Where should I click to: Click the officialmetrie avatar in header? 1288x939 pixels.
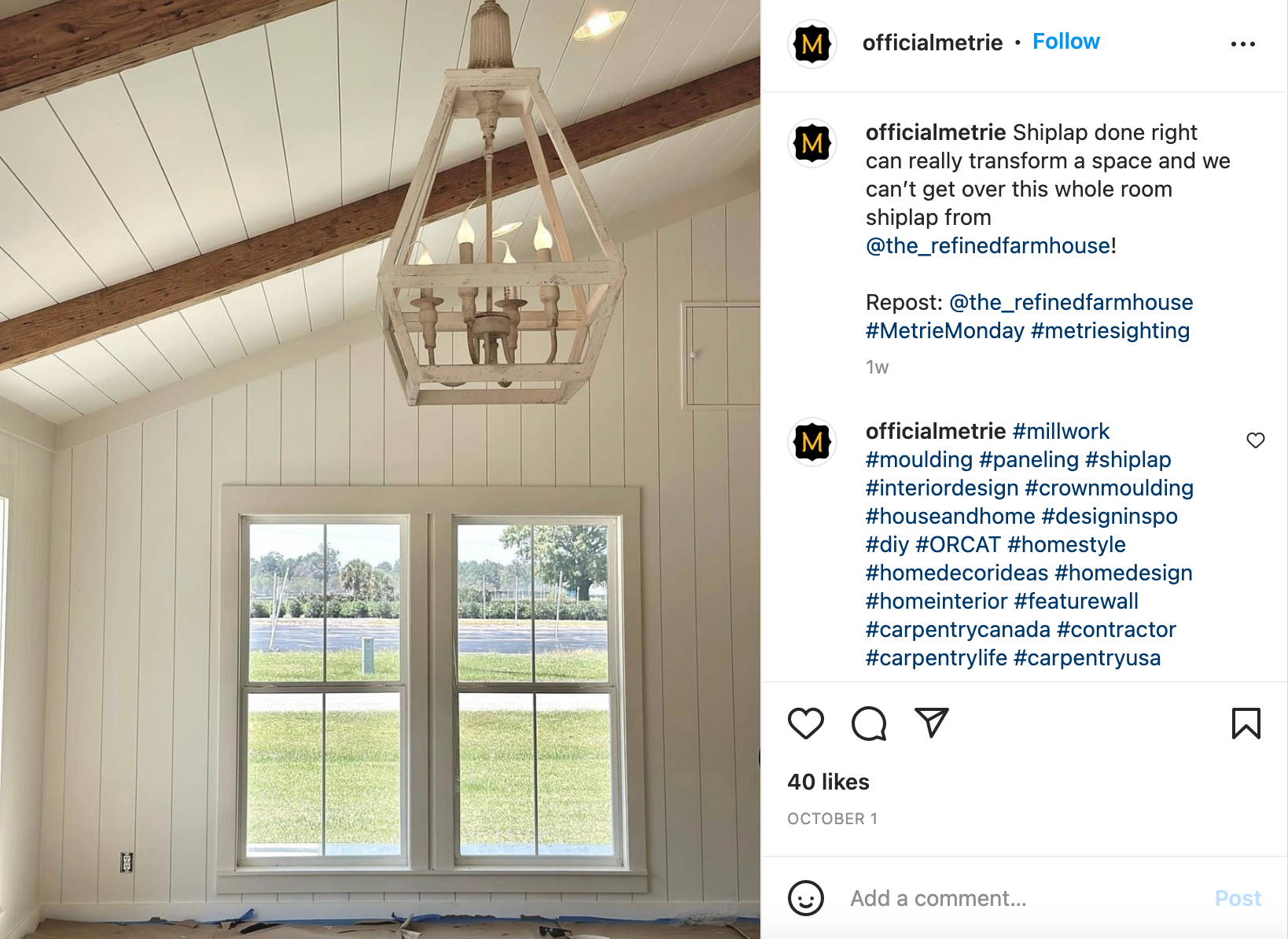pos(812,44)
